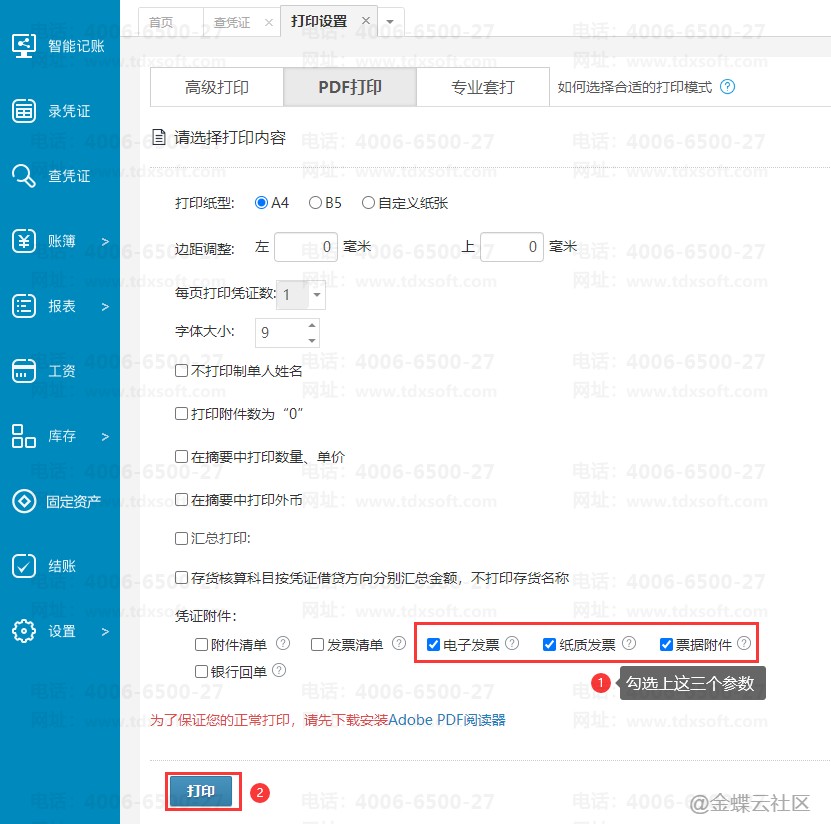Open the 查凭证 magnifier icon
Screen dimensions: 831x824
click(24, 176)
